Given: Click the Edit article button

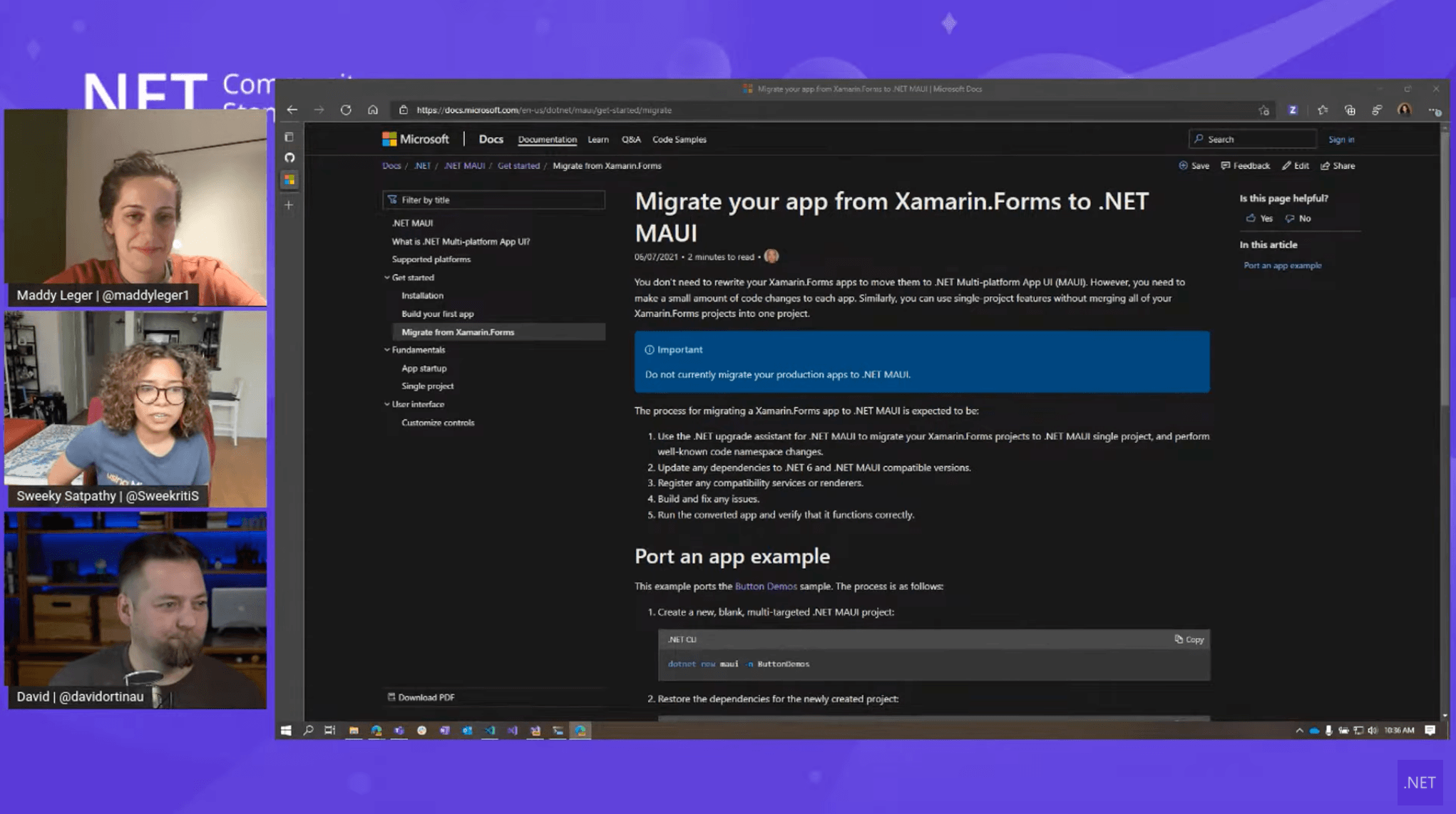Looking at the screenshot, I should [1295, 166].
